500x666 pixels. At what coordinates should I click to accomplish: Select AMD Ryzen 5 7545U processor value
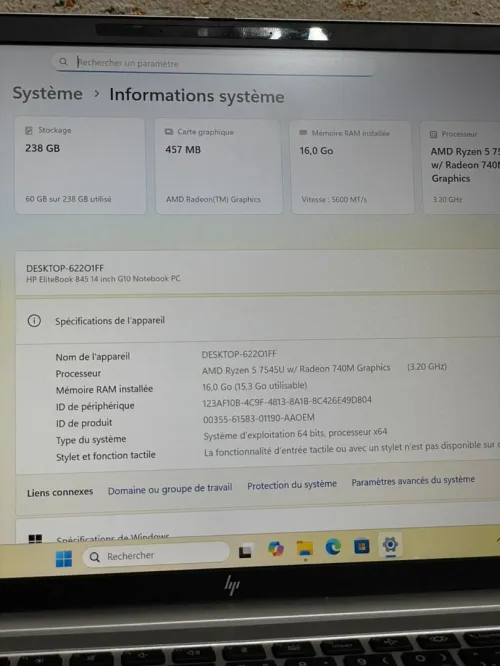(296, 369)
